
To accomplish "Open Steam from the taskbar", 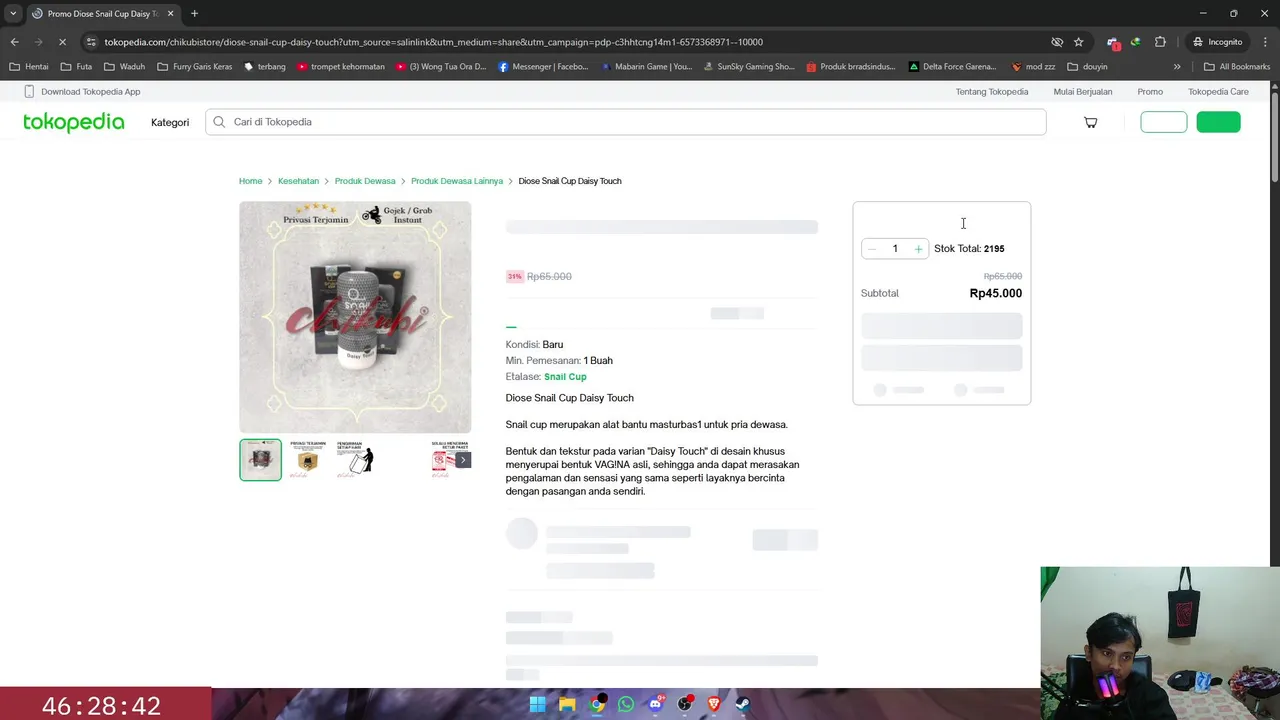I will pos(744,704).
